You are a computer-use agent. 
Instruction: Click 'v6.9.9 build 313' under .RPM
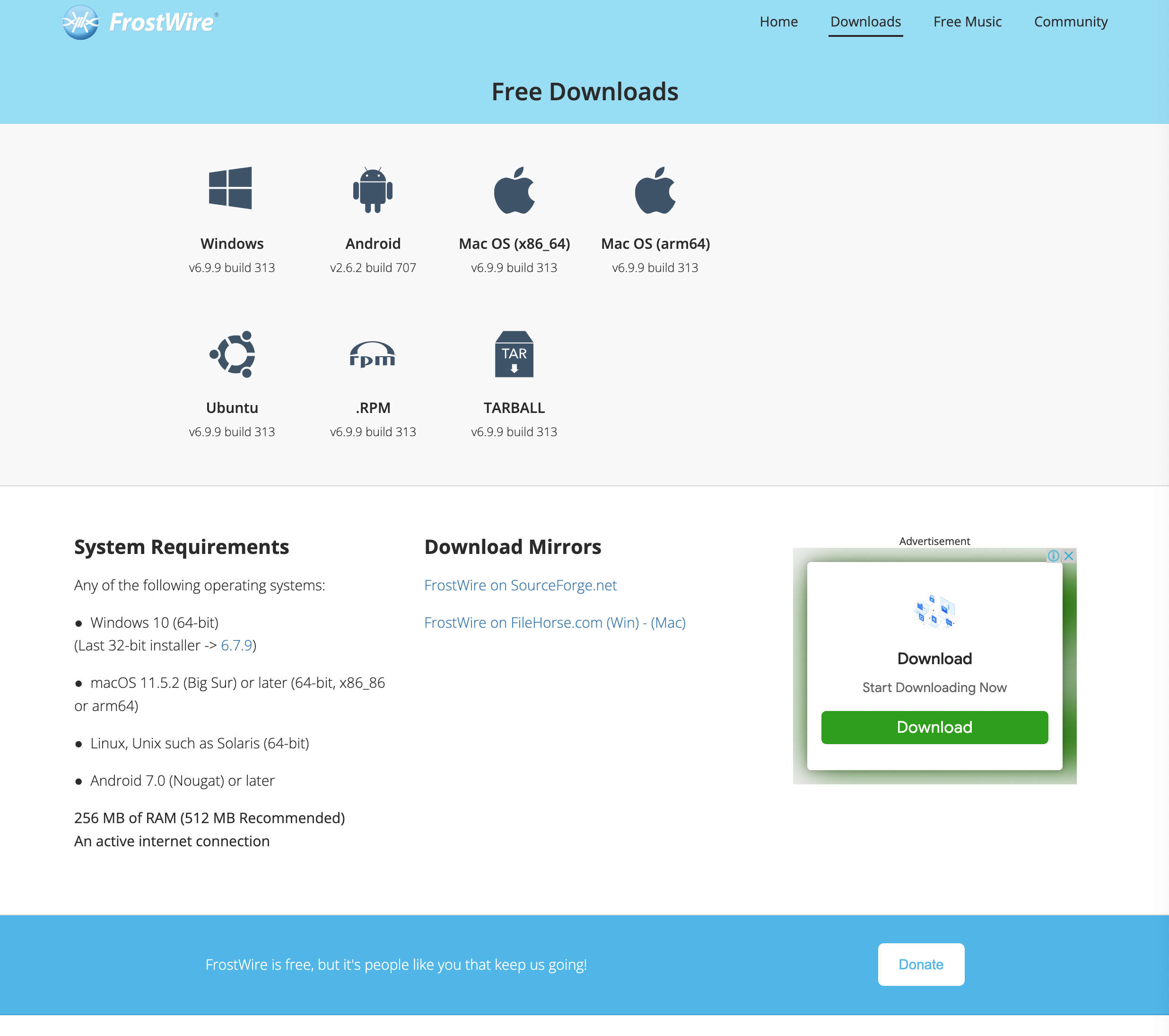[373, 432]
